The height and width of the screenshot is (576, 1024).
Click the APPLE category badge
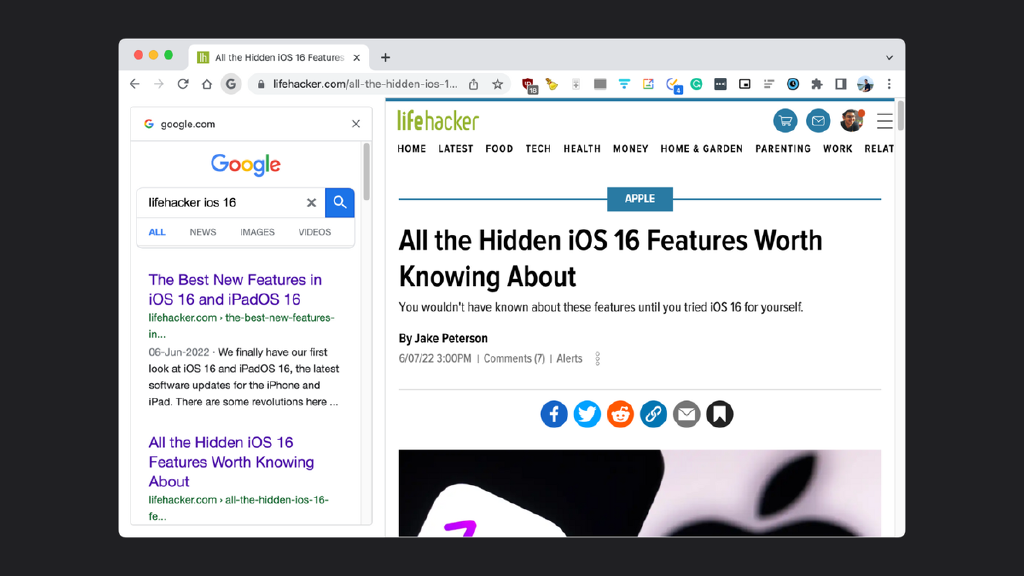point(640,199)
